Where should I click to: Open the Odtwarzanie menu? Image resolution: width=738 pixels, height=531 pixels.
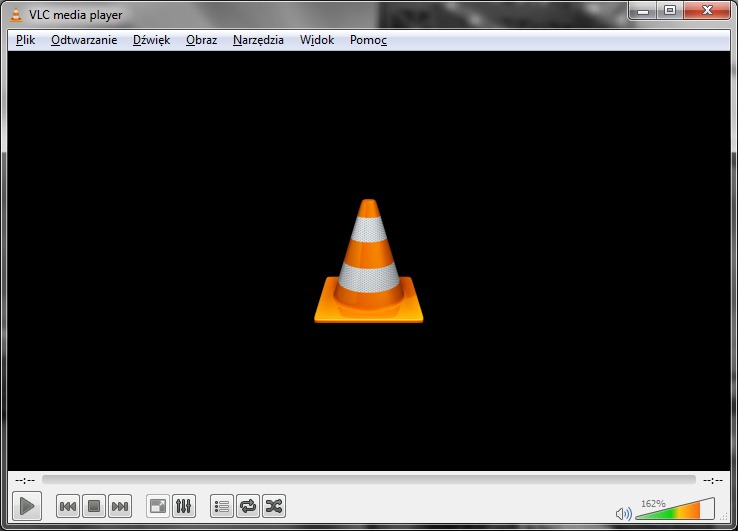(x=84, y=40)
